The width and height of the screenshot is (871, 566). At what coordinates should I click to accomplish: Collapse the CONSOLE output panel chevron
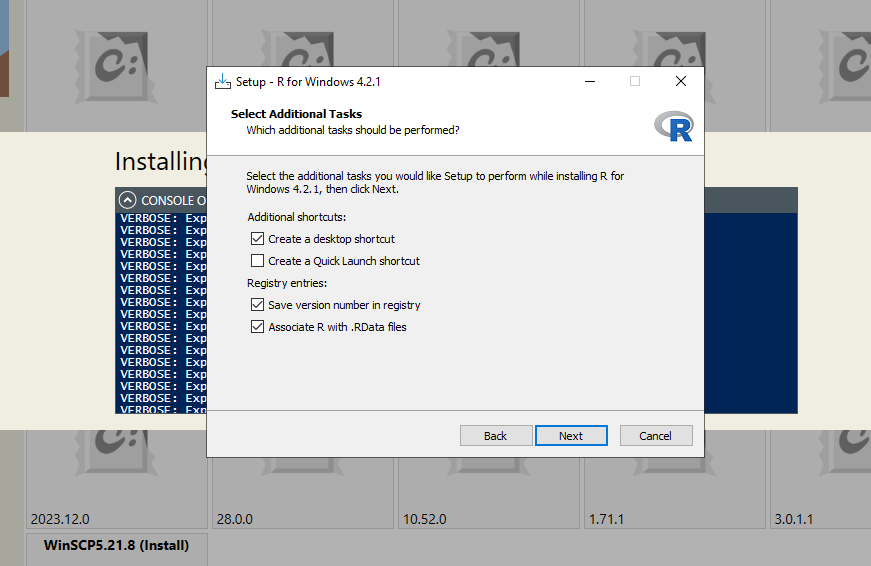coord(127,200)
